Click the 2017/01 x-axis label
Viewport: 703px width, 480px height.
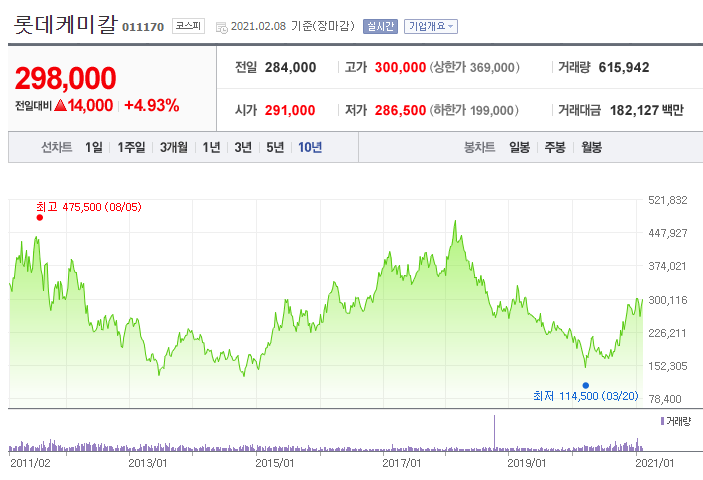tap(402, 463)
